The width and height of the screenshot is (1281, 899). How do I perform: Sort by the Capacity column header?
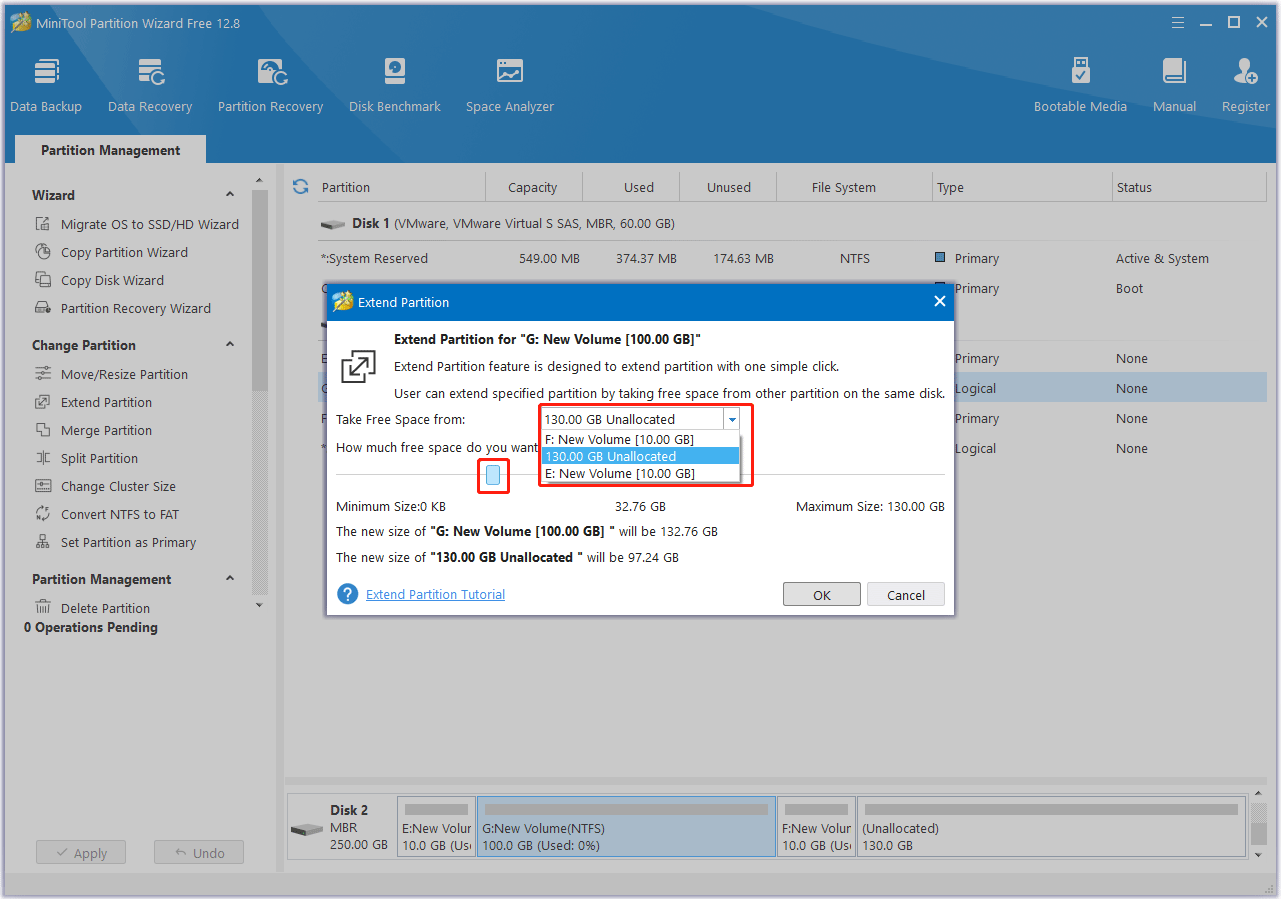click(x=532, y=187)
